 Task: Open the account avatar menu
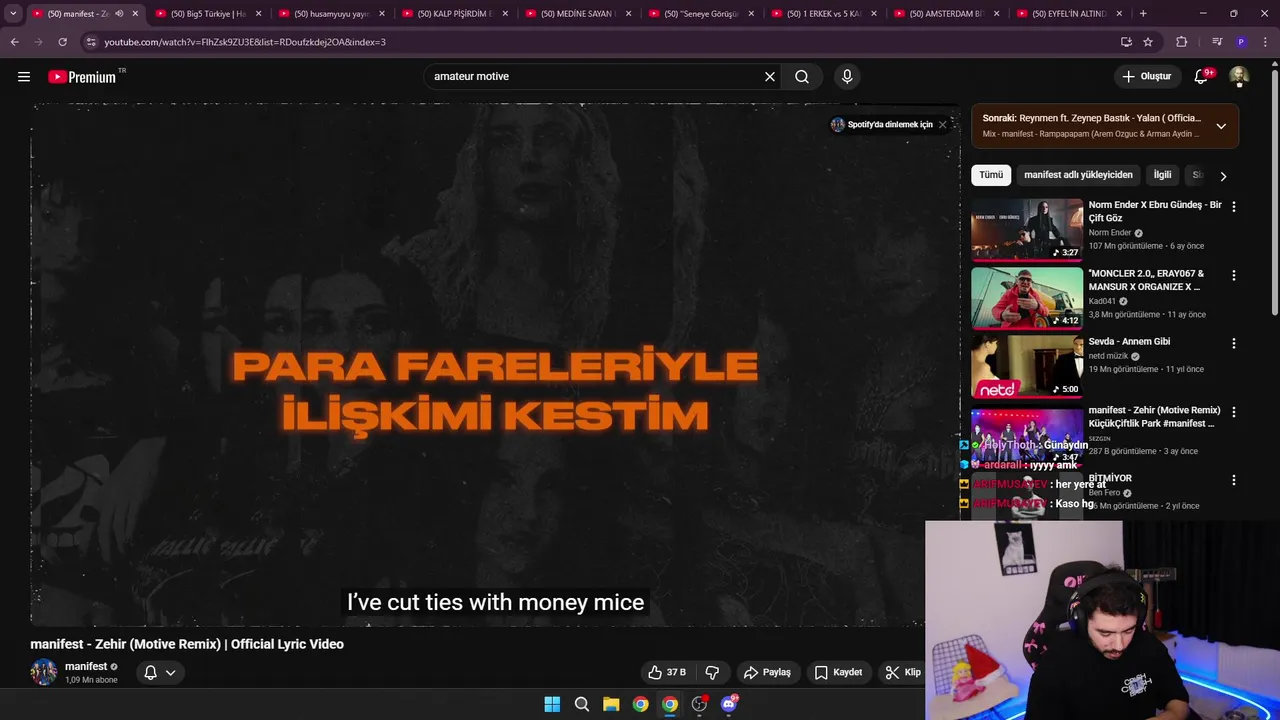(1239, 76)
